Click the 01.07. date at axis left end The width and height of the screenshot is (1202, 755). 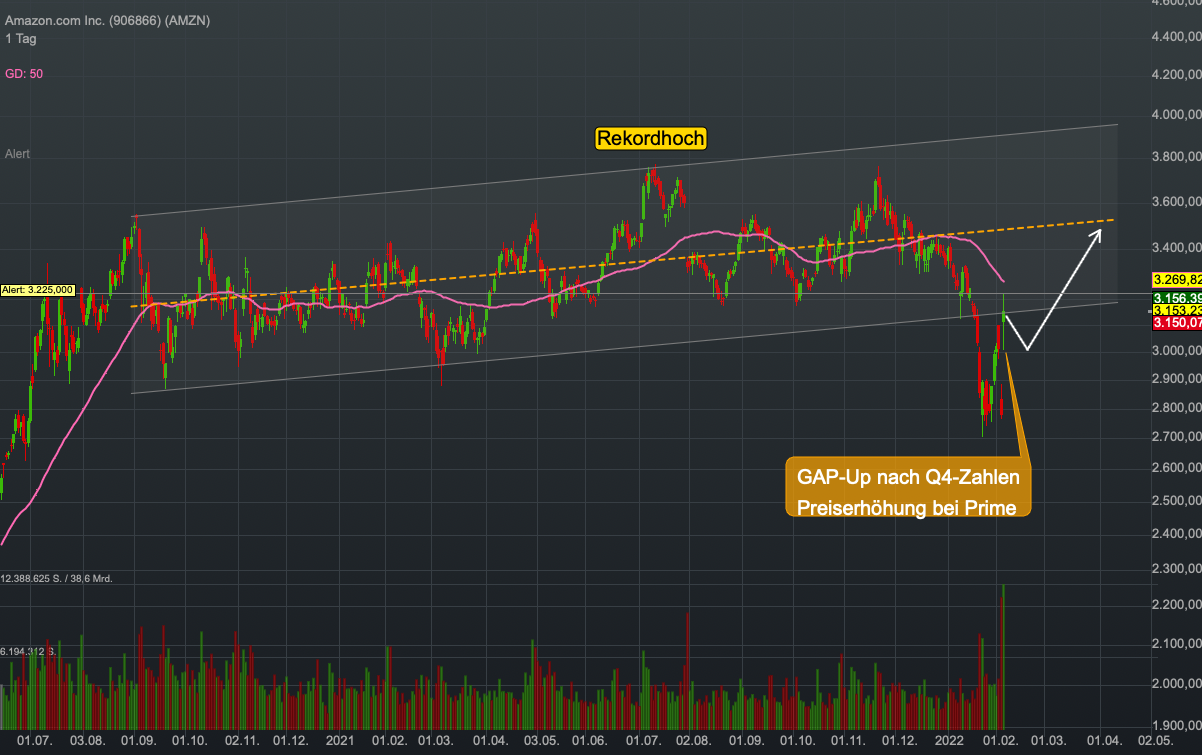pyautogui.click(x=36, y=741)
